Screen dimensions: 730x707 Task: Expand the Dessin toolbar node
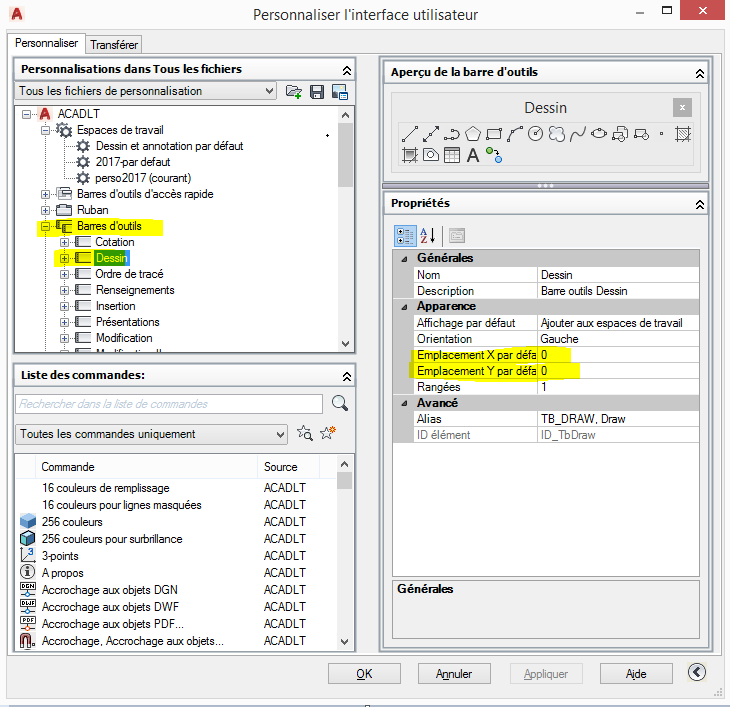[x=64, y=258]
